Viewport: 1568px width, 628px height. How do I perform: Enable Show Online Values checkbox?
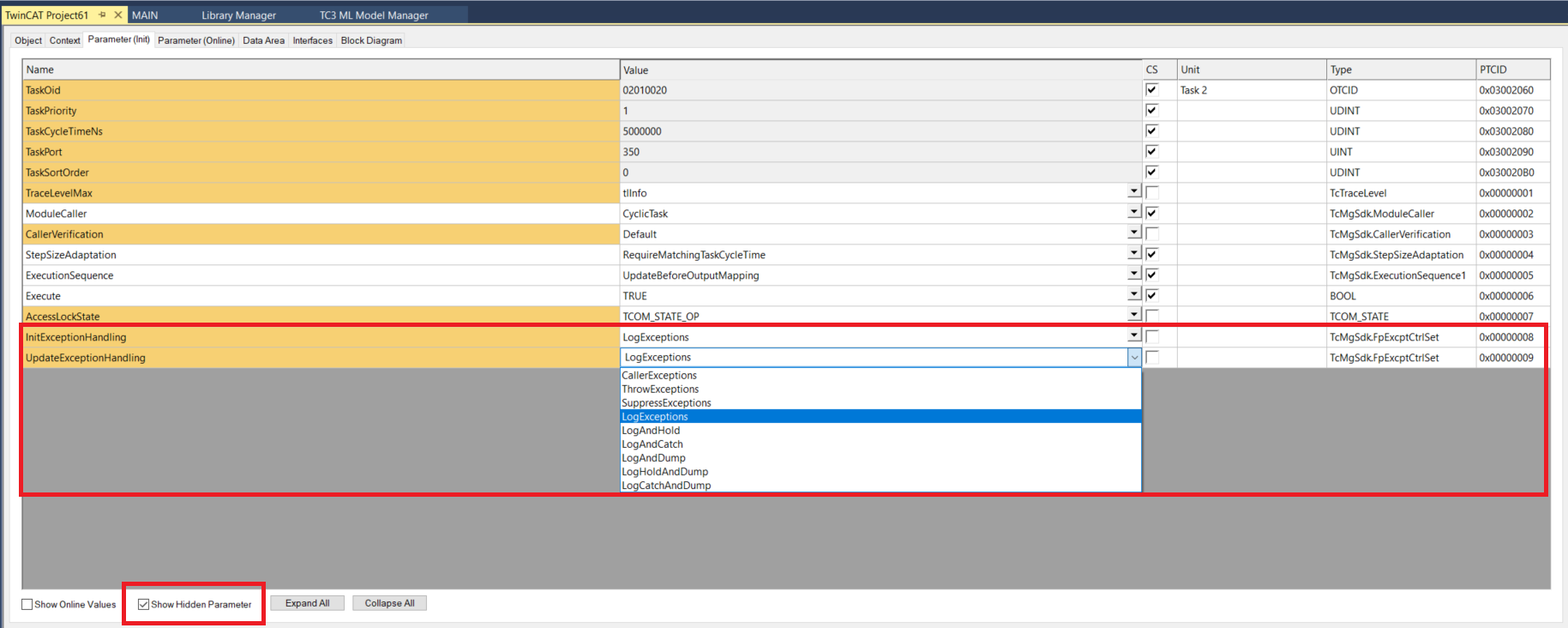(27, 604)
